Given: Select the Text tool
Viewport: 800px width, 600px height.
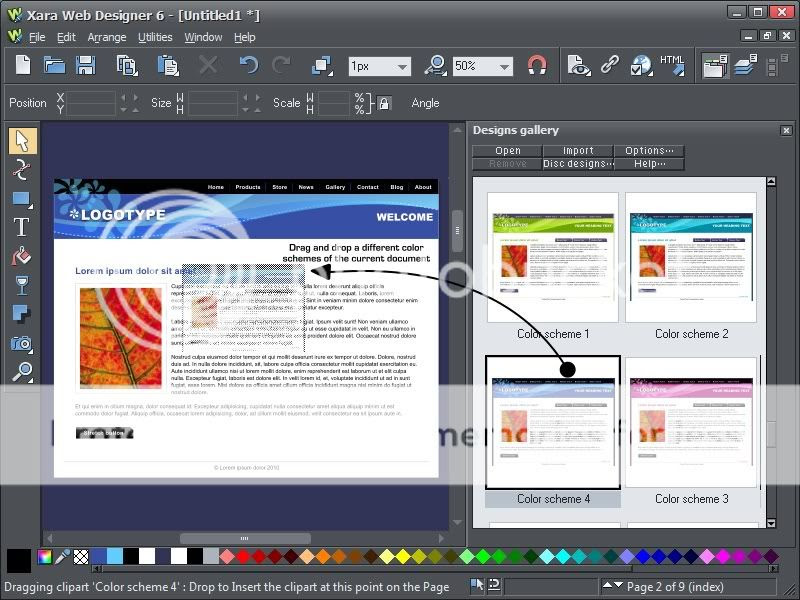Looking at the screenshot, I should pyautogui.click(x=21, y=227).
